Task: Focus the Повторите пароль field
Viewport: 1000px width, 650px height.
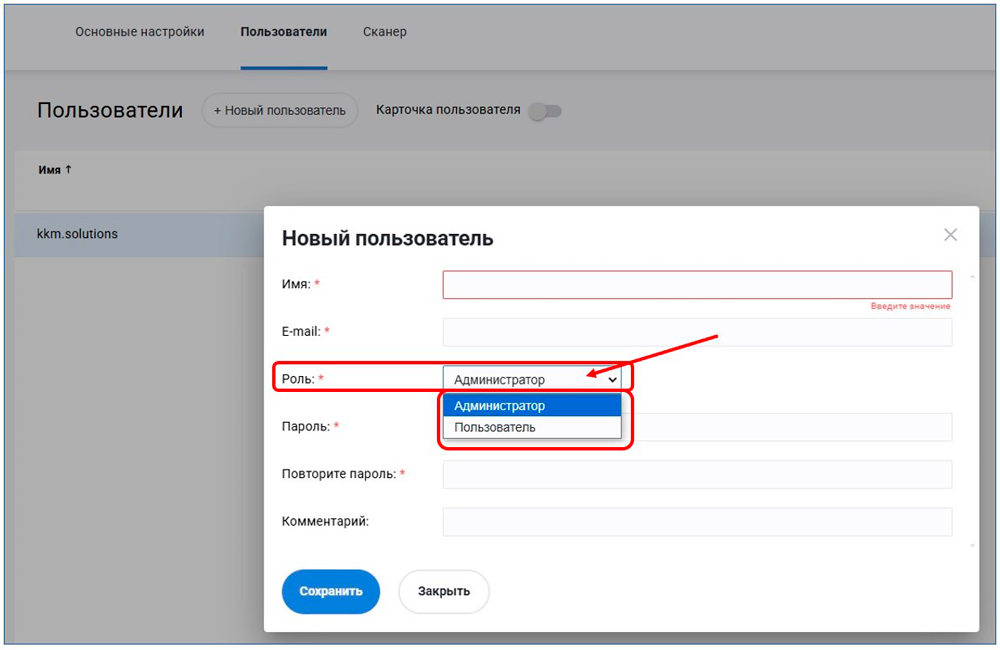Action: pos(697,474)
